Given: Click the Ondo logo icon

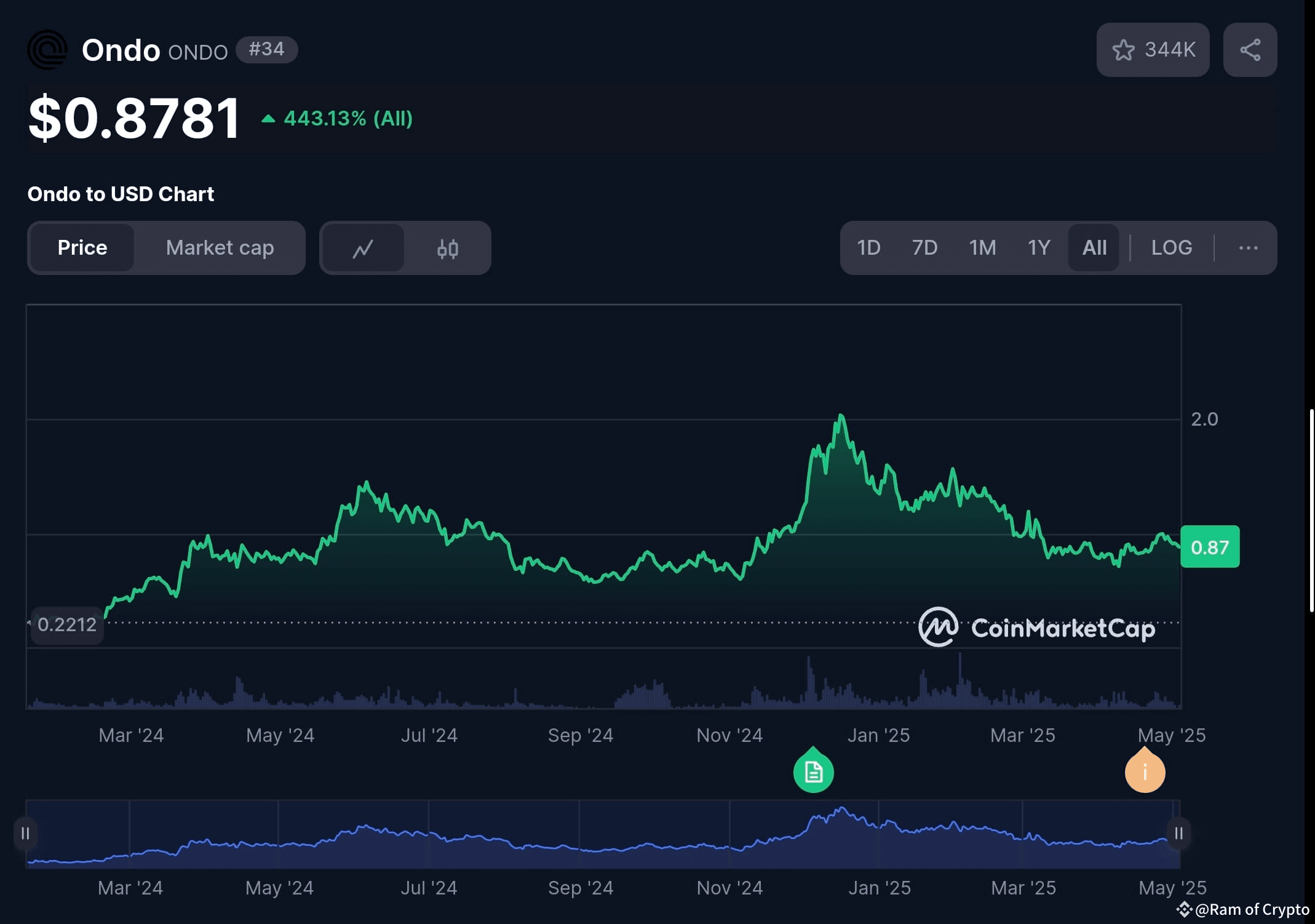Looking at the screenshot, I should coord(47,50).
